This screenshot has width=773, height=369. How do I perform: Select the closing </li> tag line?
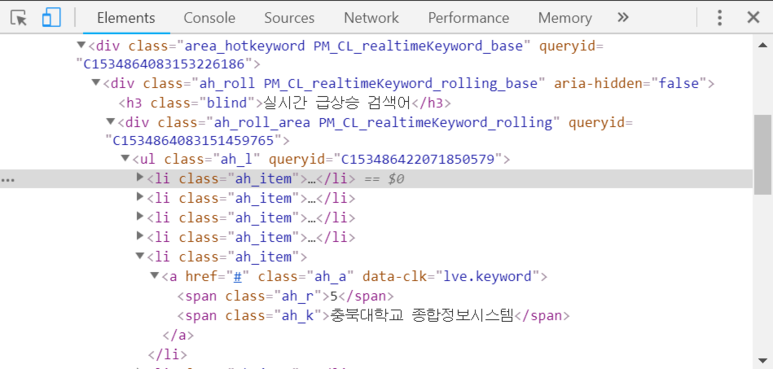(167, 354)
